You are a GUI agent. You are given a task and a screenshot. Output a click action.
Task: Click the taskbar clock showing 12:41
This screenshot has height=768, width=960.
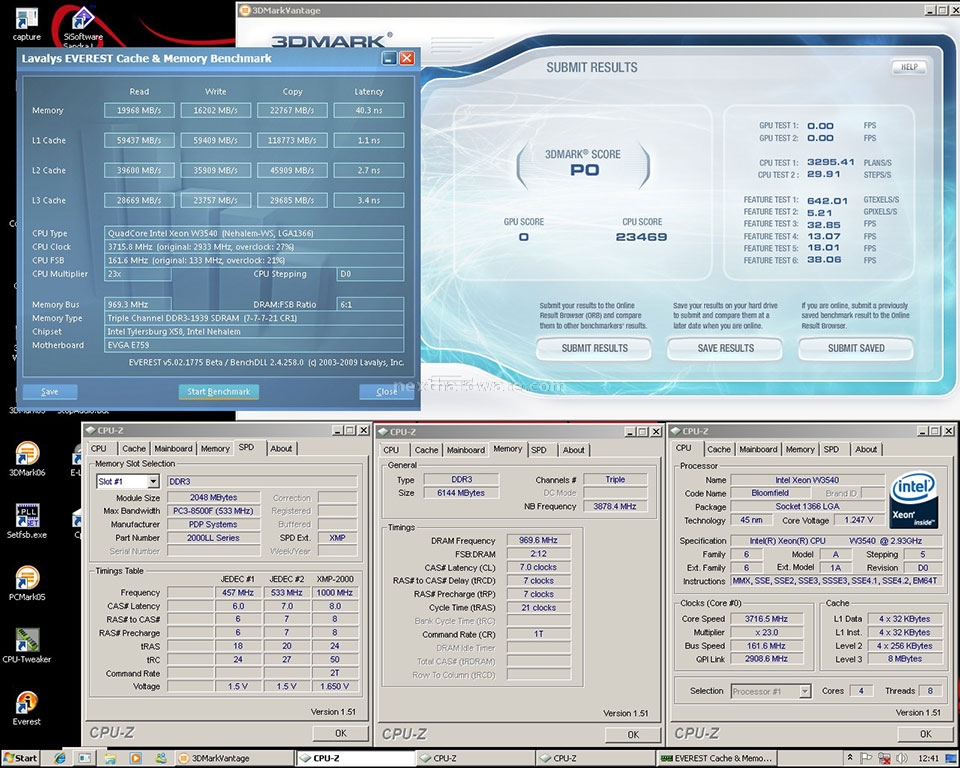(x=928, y=758)
